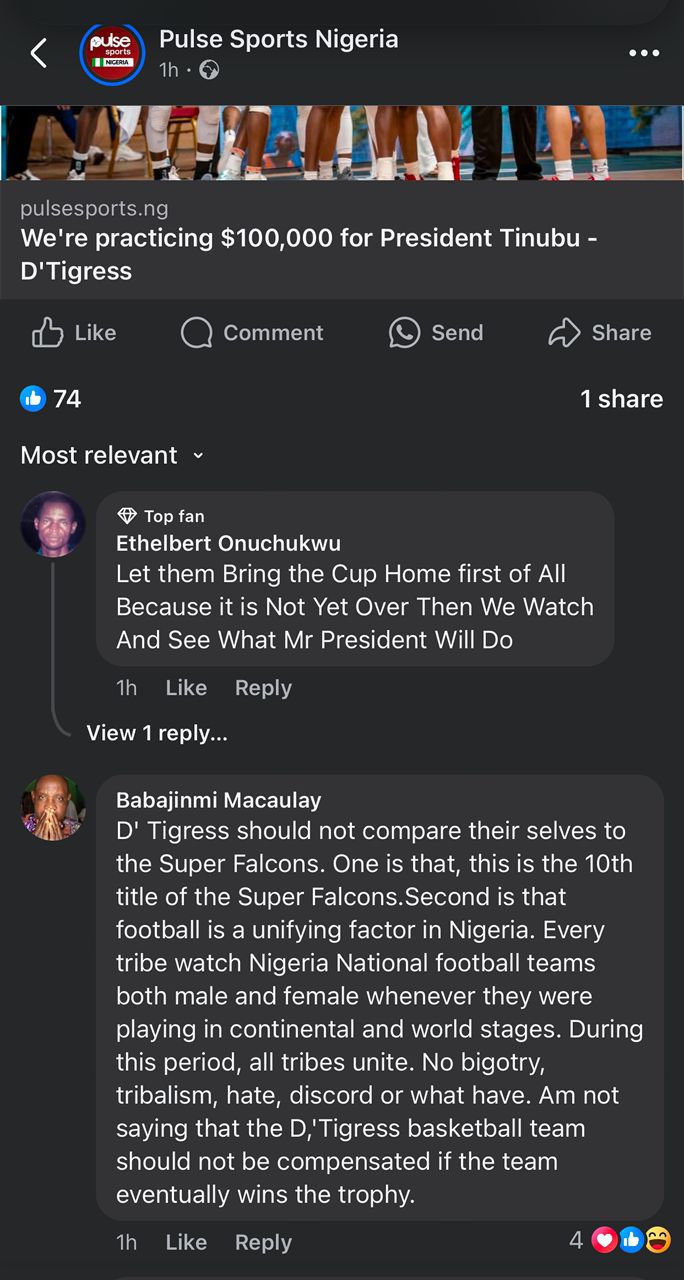
Task: Like Babajinmi Macaulay's comment
Action: (186, 1242)
